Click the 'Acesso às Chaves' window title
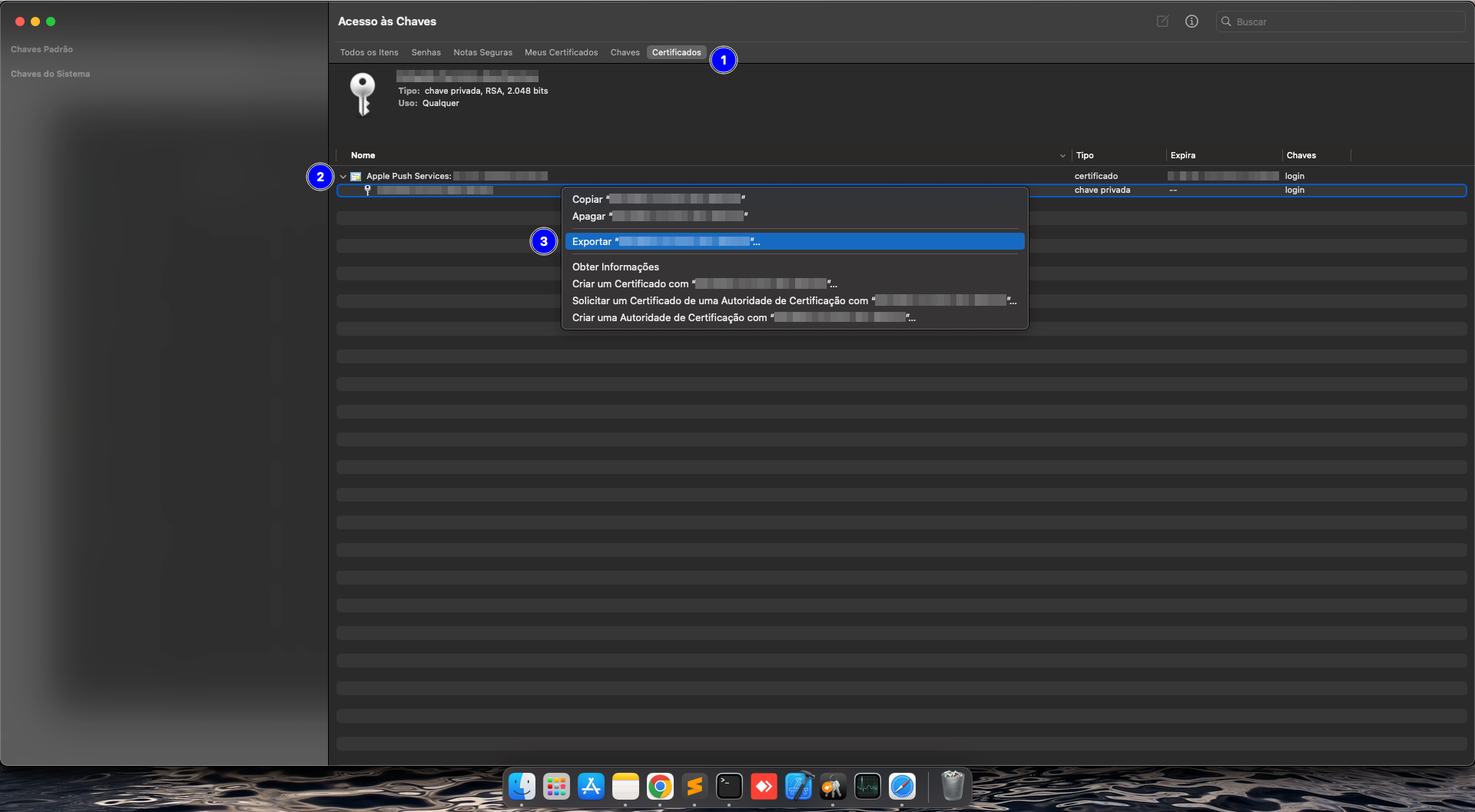The width and height of the screenshot is (1475, 812). (387, 22)
